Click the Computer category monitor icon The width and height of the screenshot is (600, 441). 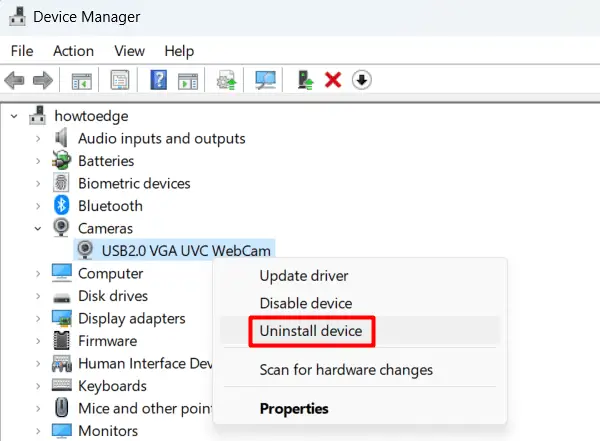pyautogui.click(x=62, y=273)
